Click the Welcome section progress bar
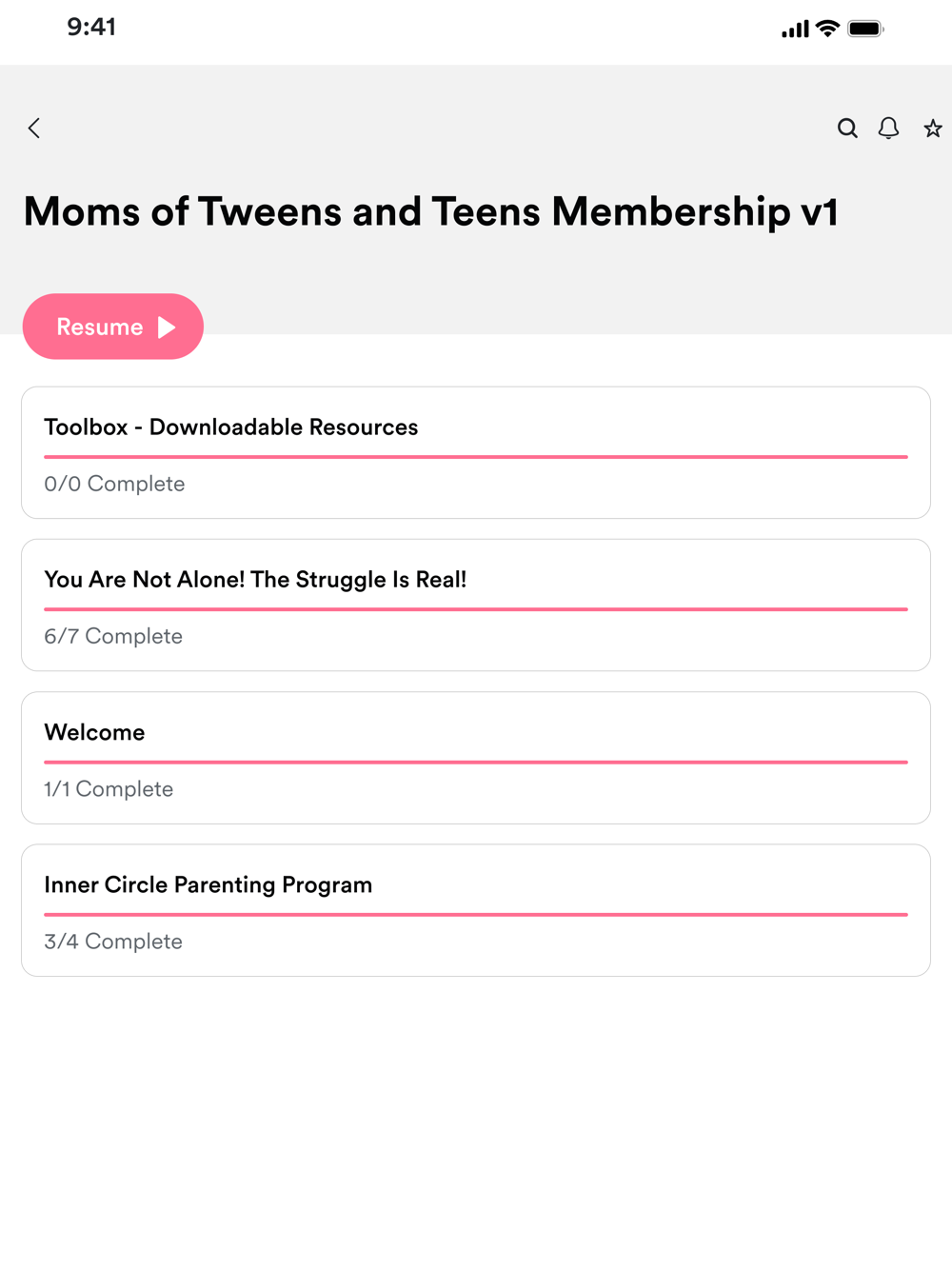 click(476, 763)
